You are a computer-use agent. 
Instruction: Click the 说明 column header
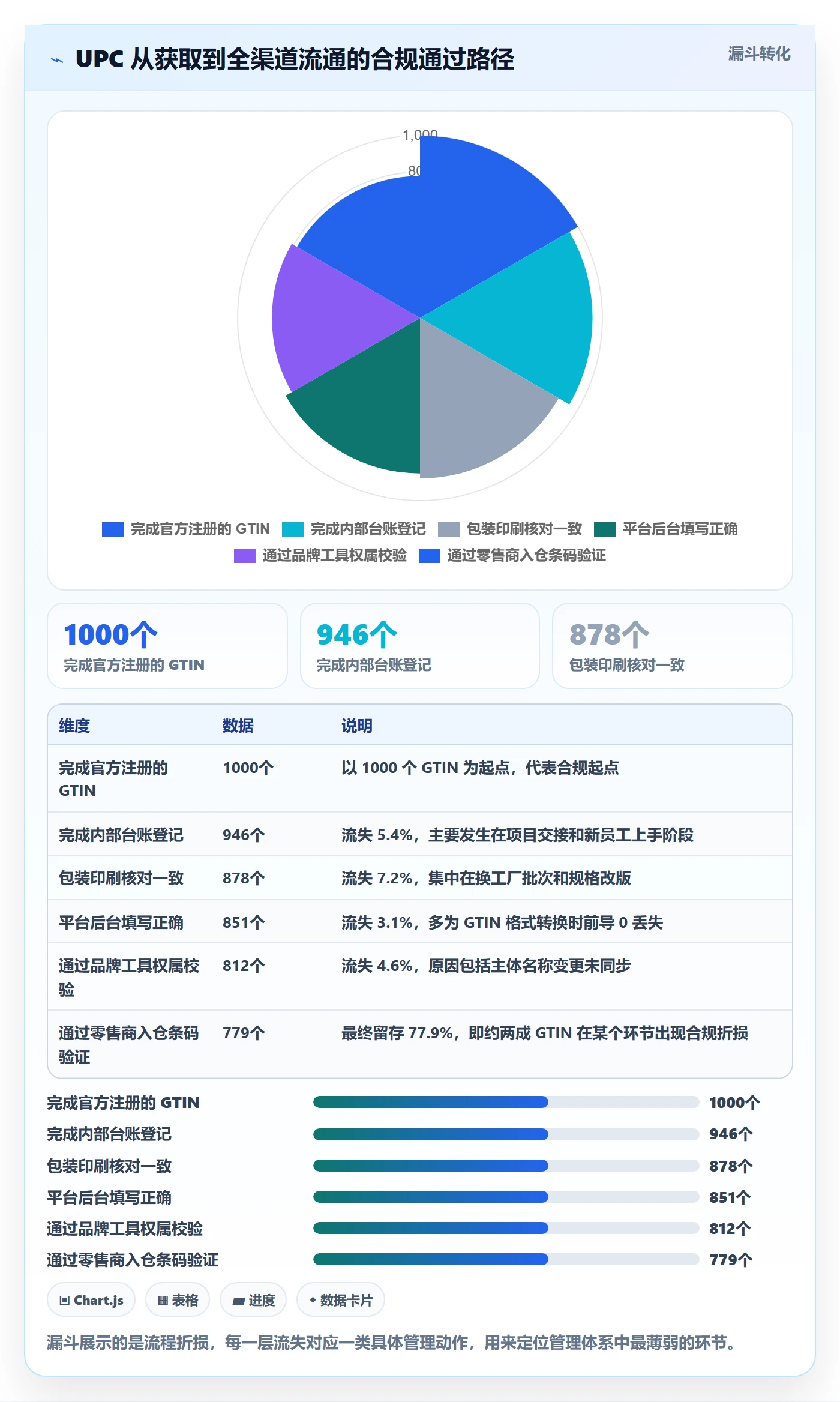pos(357,726)
